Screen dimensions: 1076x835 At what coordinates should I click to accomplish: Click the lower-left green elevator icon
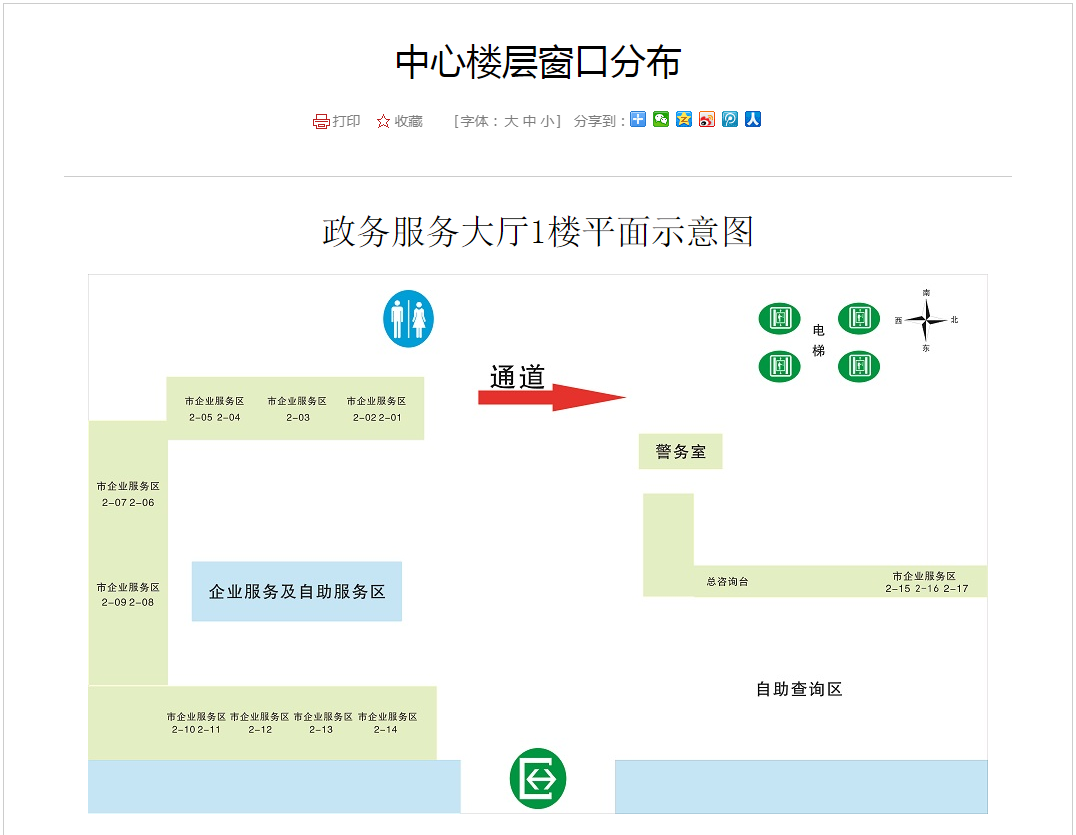coord(780,366)
